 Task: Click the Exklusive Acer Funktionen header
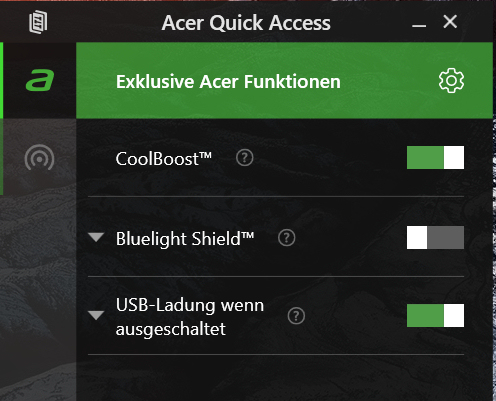click(228, 82)
